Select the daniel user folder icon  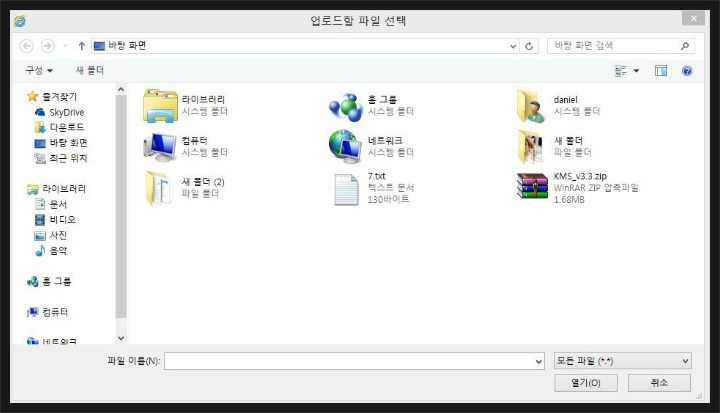tap(531, 107)
